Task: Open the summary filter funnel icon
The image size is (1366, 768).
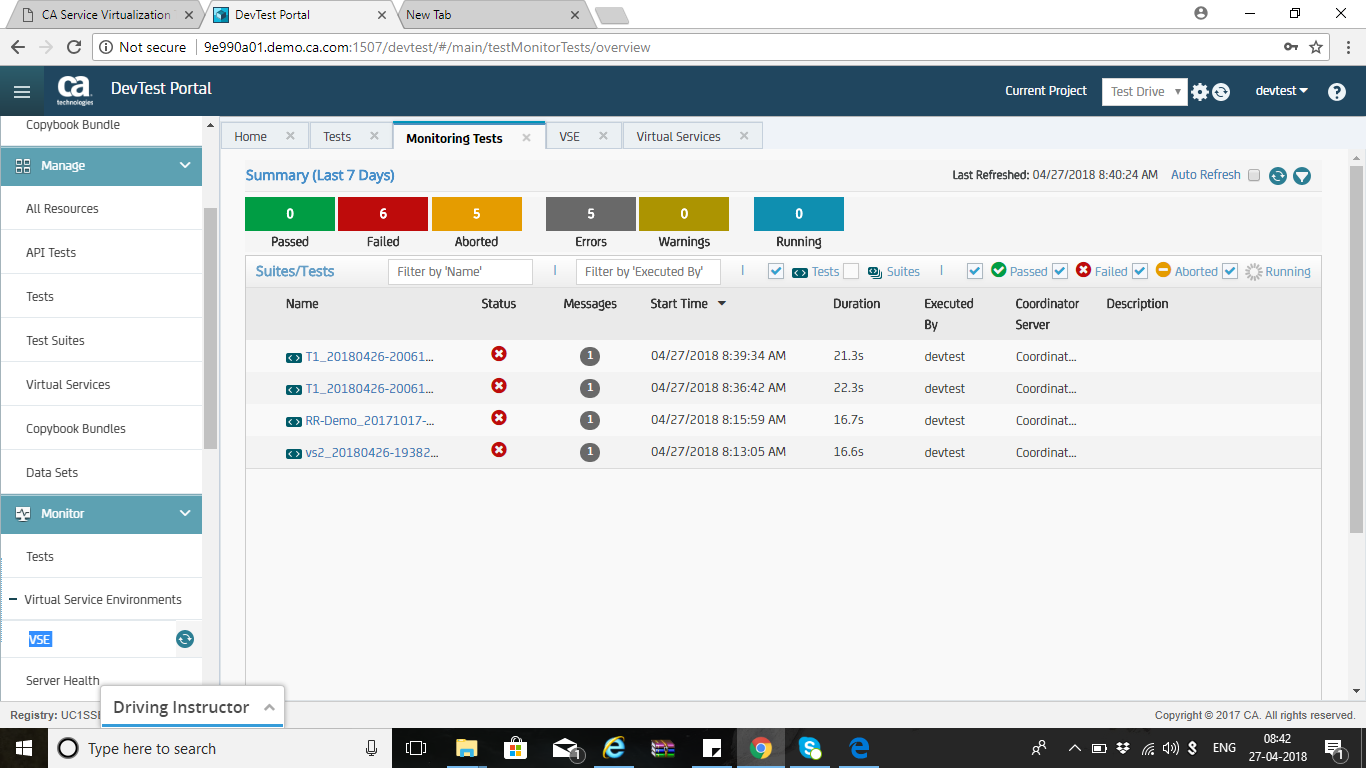Action: tap(1301, 176)
